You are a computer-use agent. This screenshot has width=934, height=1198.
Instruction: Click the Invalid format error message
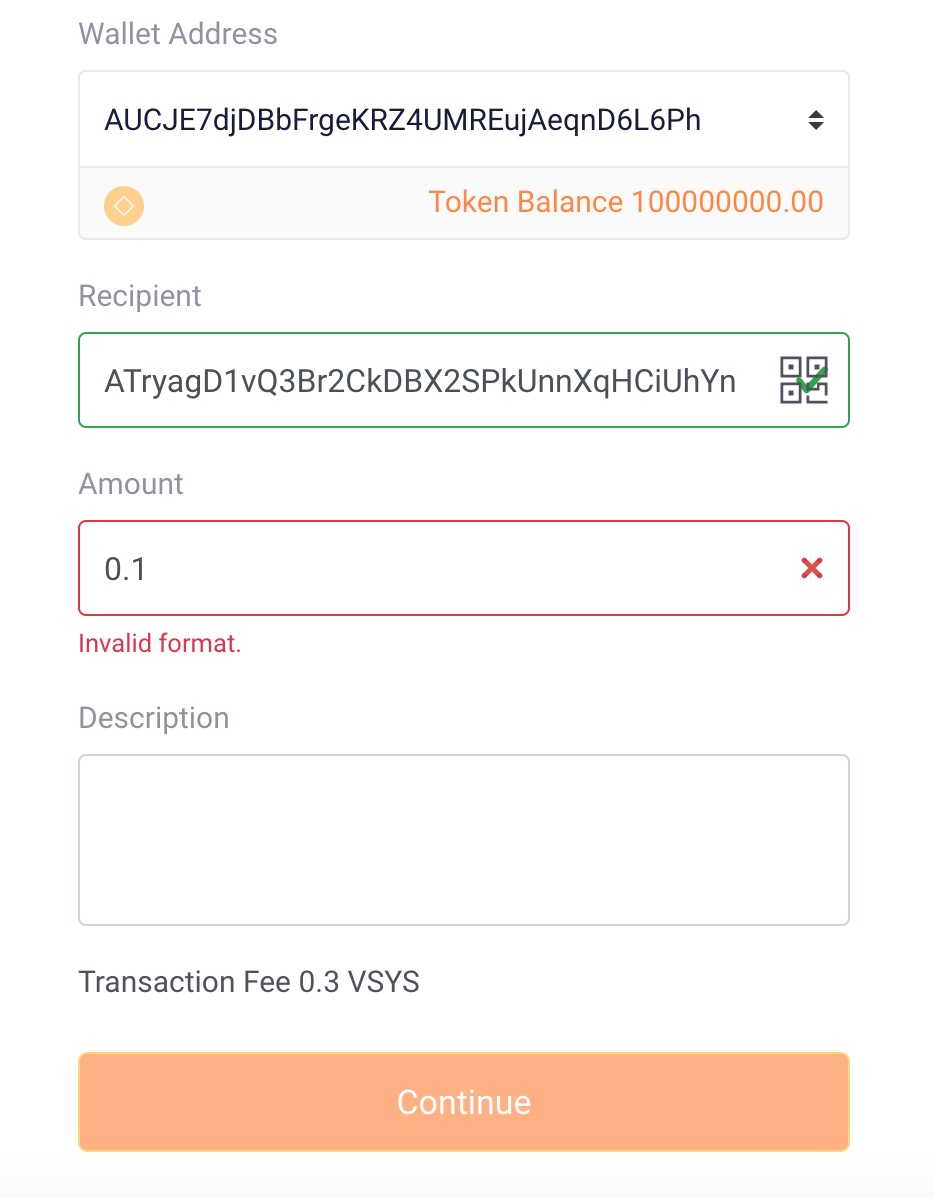(x=160, y=643)
